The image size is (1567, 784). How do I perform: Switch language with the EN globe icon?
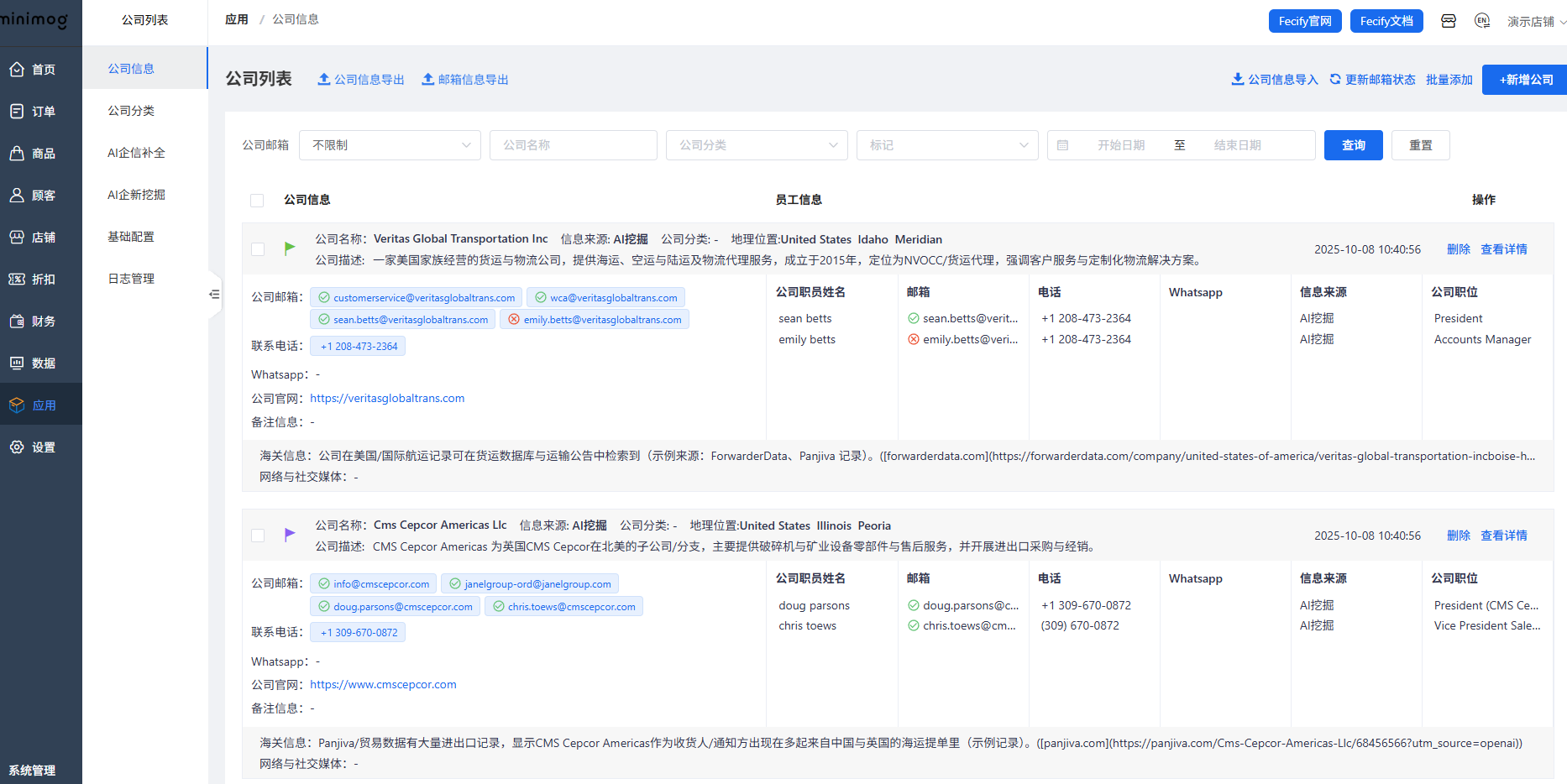click(x=1482, y=21)
